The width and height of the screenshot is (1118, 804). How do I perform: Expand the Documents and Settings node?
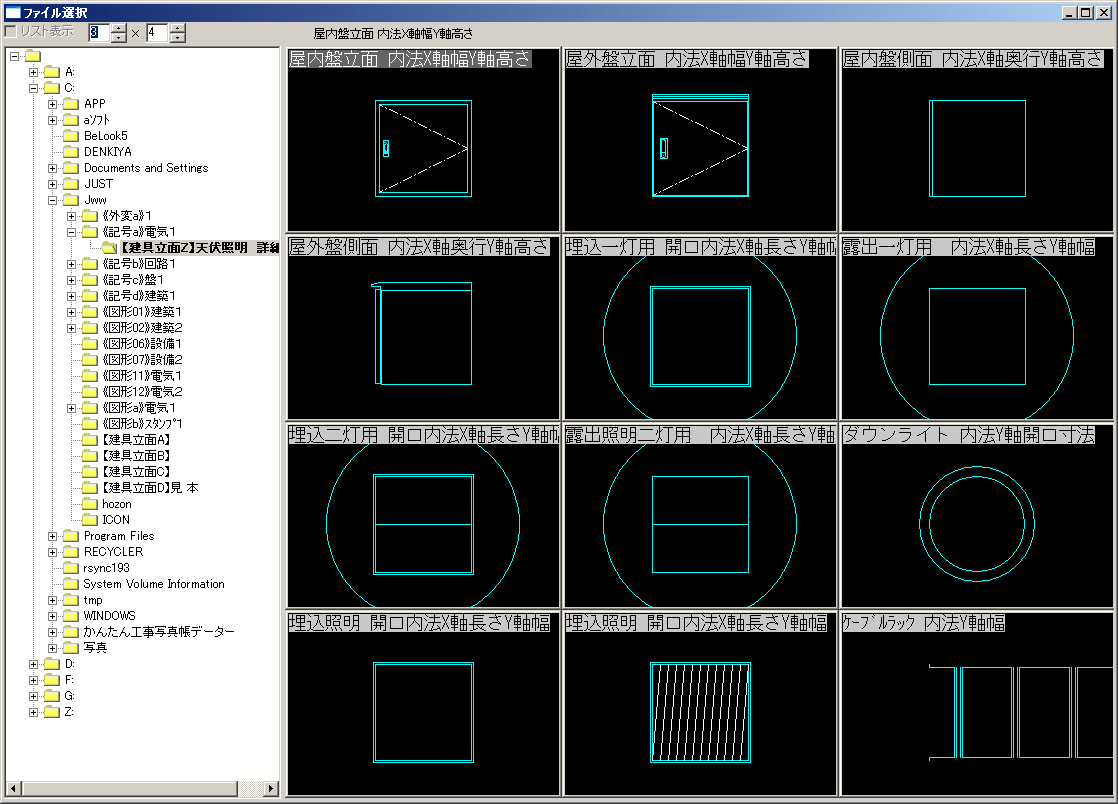pos(53,168)
